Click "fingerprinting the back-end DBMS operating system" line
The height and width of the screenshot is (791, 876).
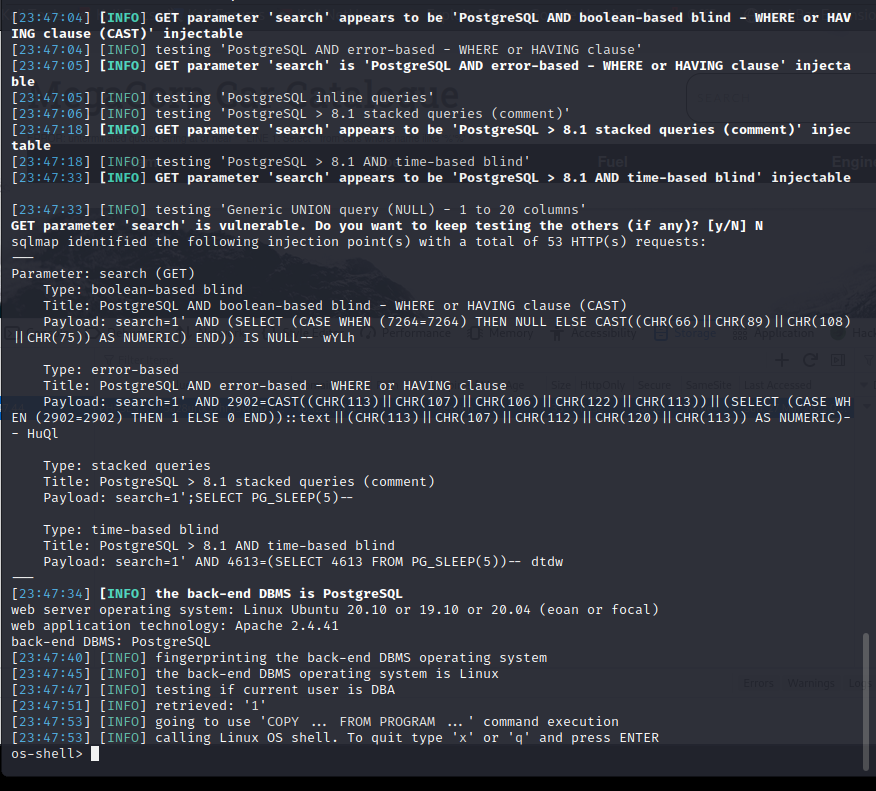(x=279, y=658)
